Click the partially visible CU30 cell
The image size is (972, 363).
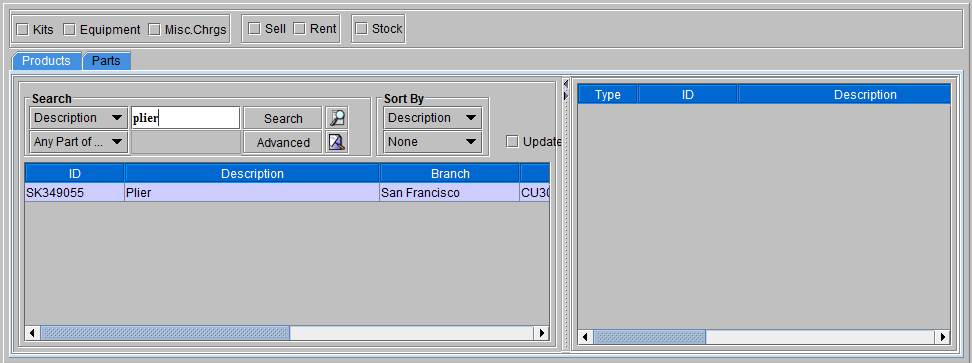coord(535,193)
